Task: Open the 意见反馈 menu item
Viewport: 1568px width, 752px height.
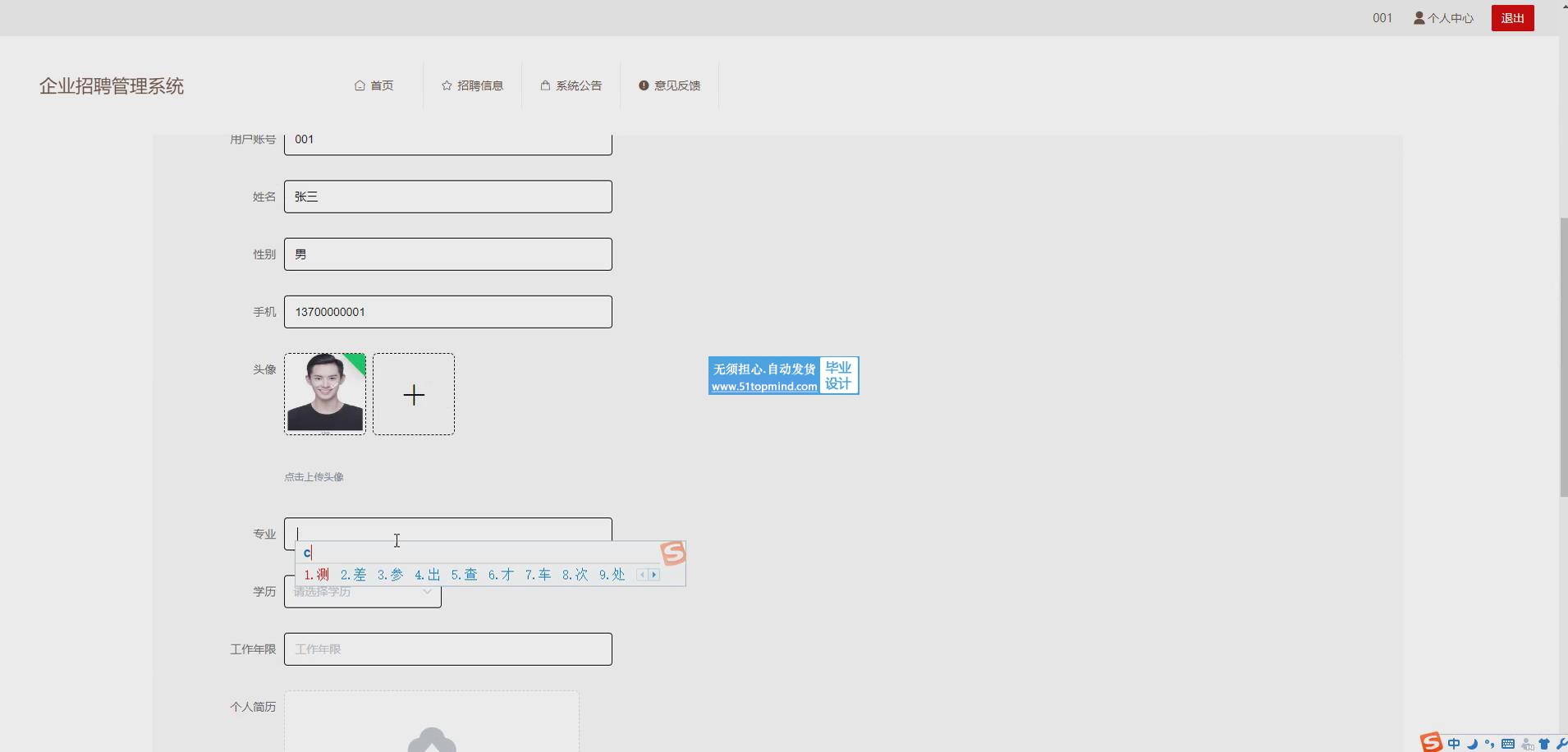Action: 669,85
